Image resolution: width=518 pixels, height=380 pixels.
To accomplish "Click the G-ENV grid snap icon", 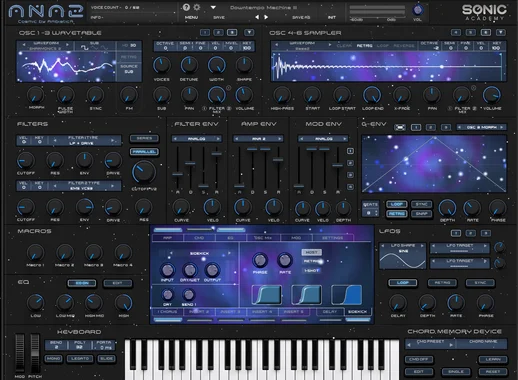I will tap(400, 127).
